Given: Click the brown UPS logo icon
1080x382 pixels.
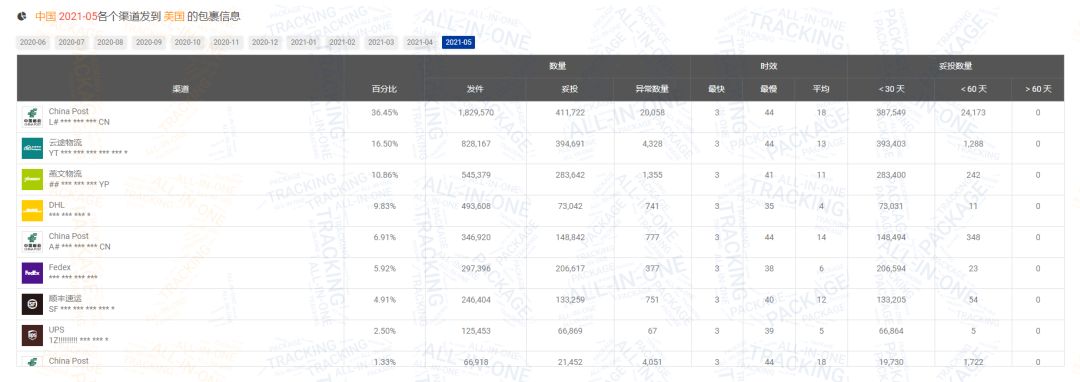Looking at the screenshot, I should point(32,336).
